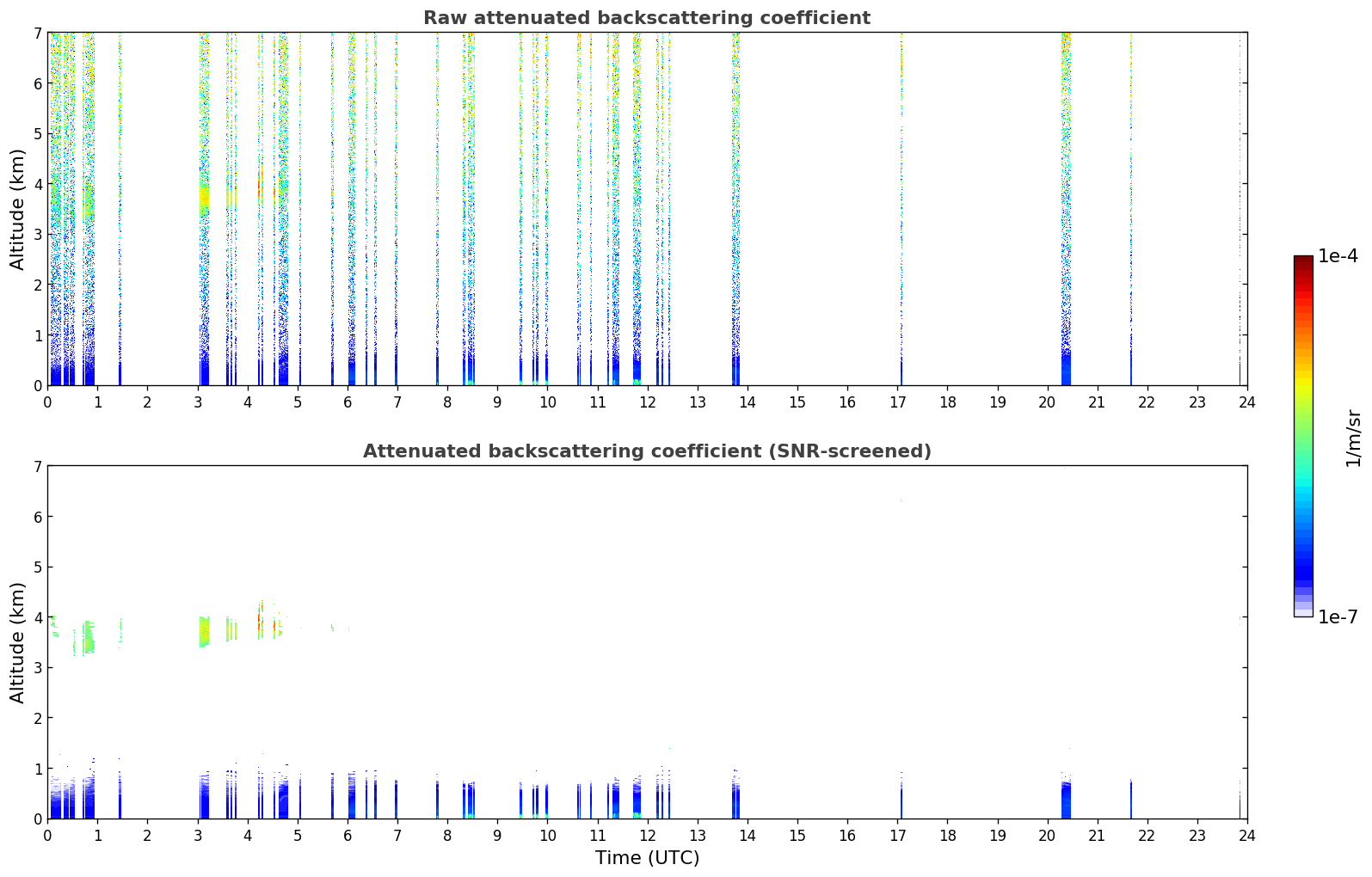
Task: Click the '7' altitude tick on top plot
Action: coord(37,34)
